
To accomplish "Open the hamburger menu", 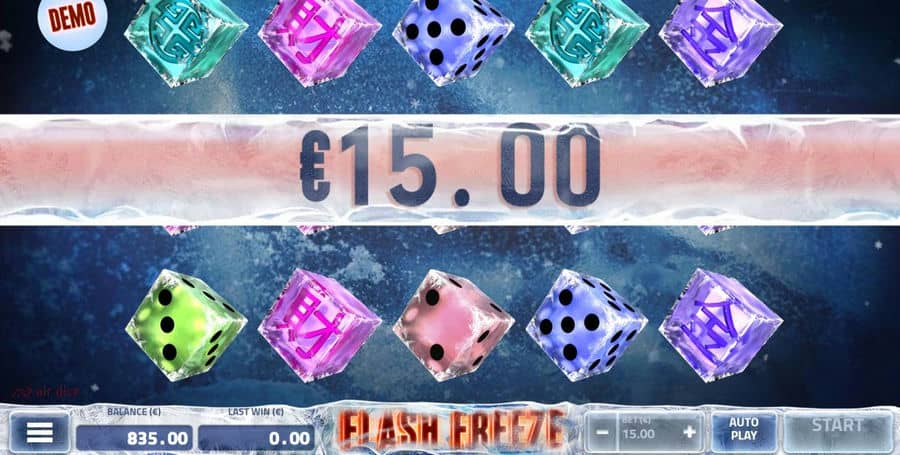I will coord(40,433).
